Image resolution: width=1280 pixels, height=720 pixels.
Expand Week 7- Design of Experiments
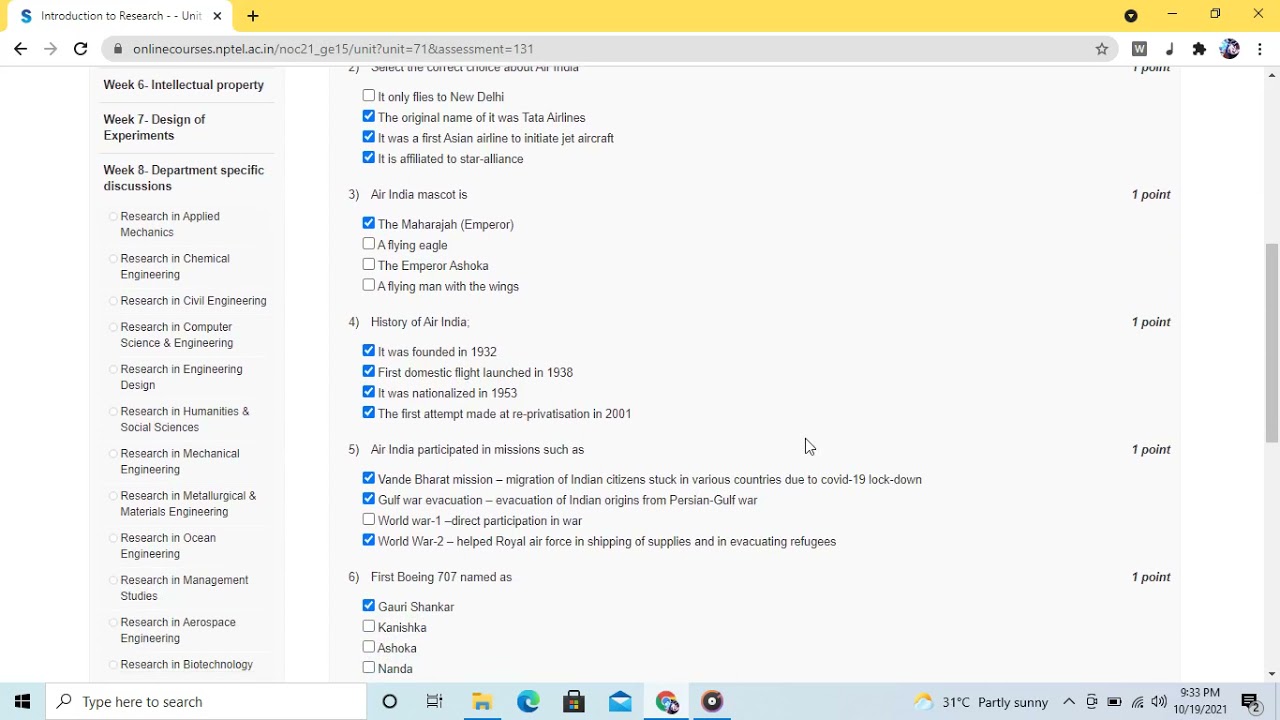point(154,127)
